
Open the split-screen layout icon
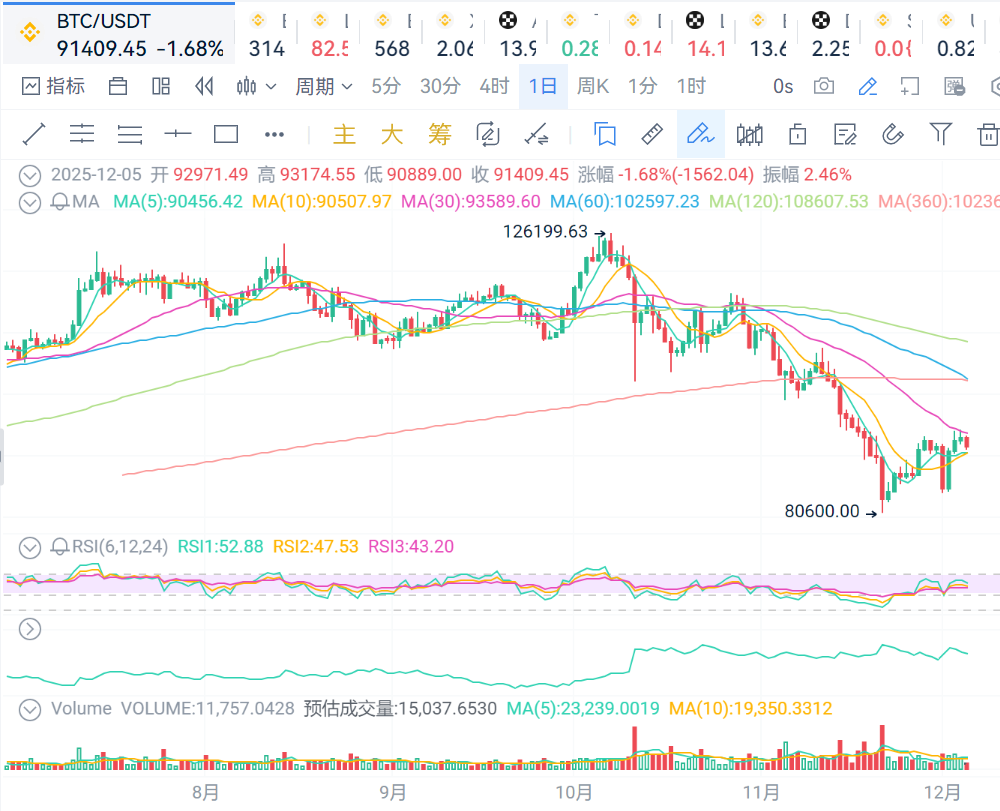point(161,87)
